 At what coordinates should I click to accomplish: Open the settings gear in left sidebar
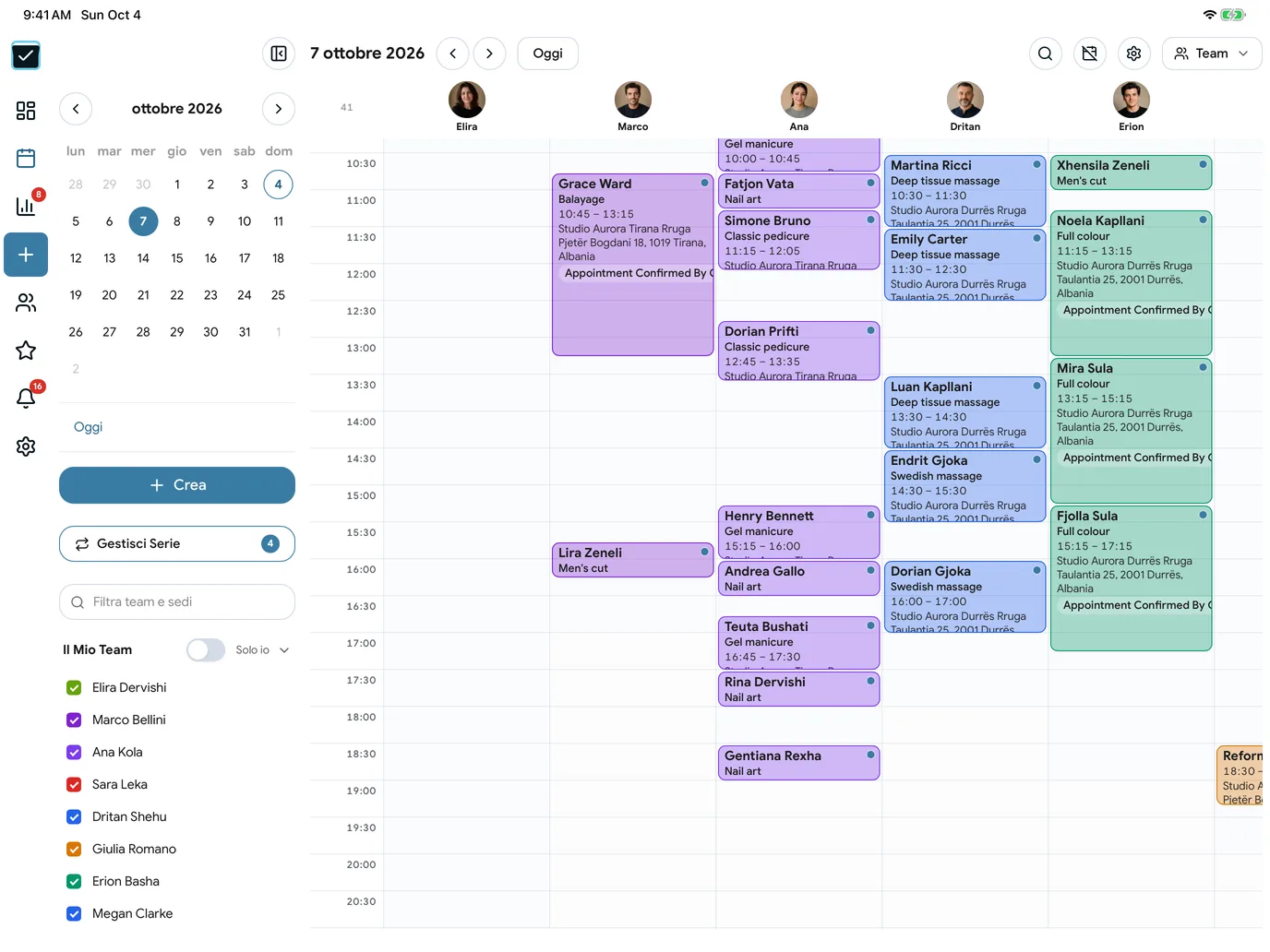click(26, 446)
